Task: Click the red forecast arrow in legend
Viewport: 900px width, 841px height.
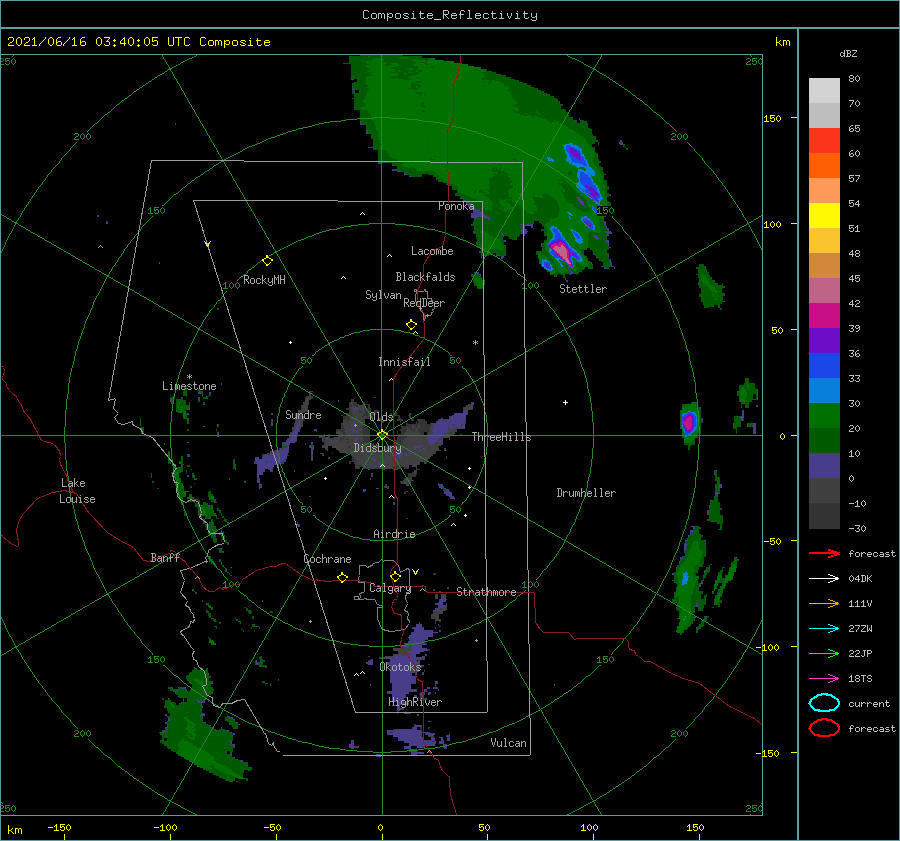Action: pos(824,553)
